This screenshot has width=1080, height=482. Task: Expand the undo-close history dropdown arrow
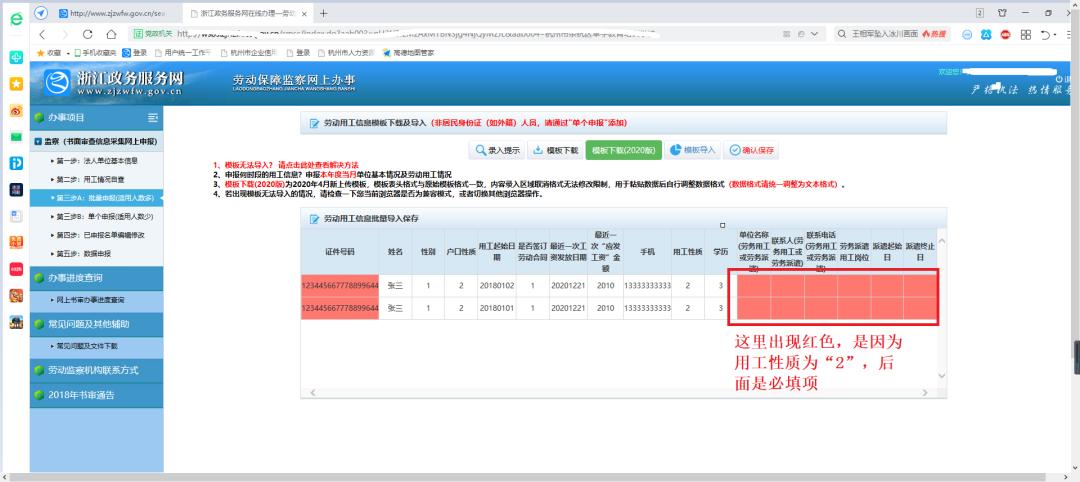[x=1055, y=34]
